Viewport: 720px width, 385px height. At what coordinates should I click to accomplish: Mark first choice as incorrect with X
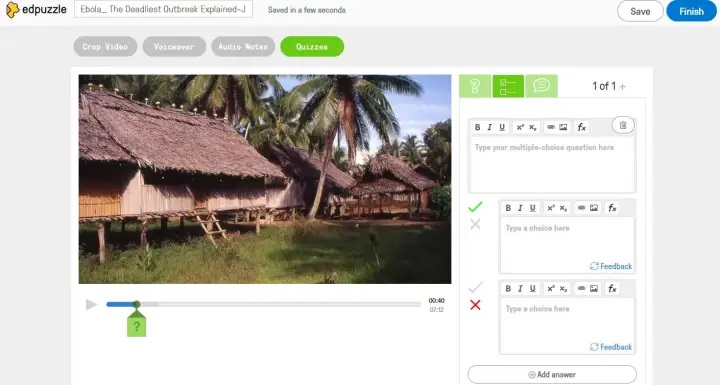click(475, 224)
